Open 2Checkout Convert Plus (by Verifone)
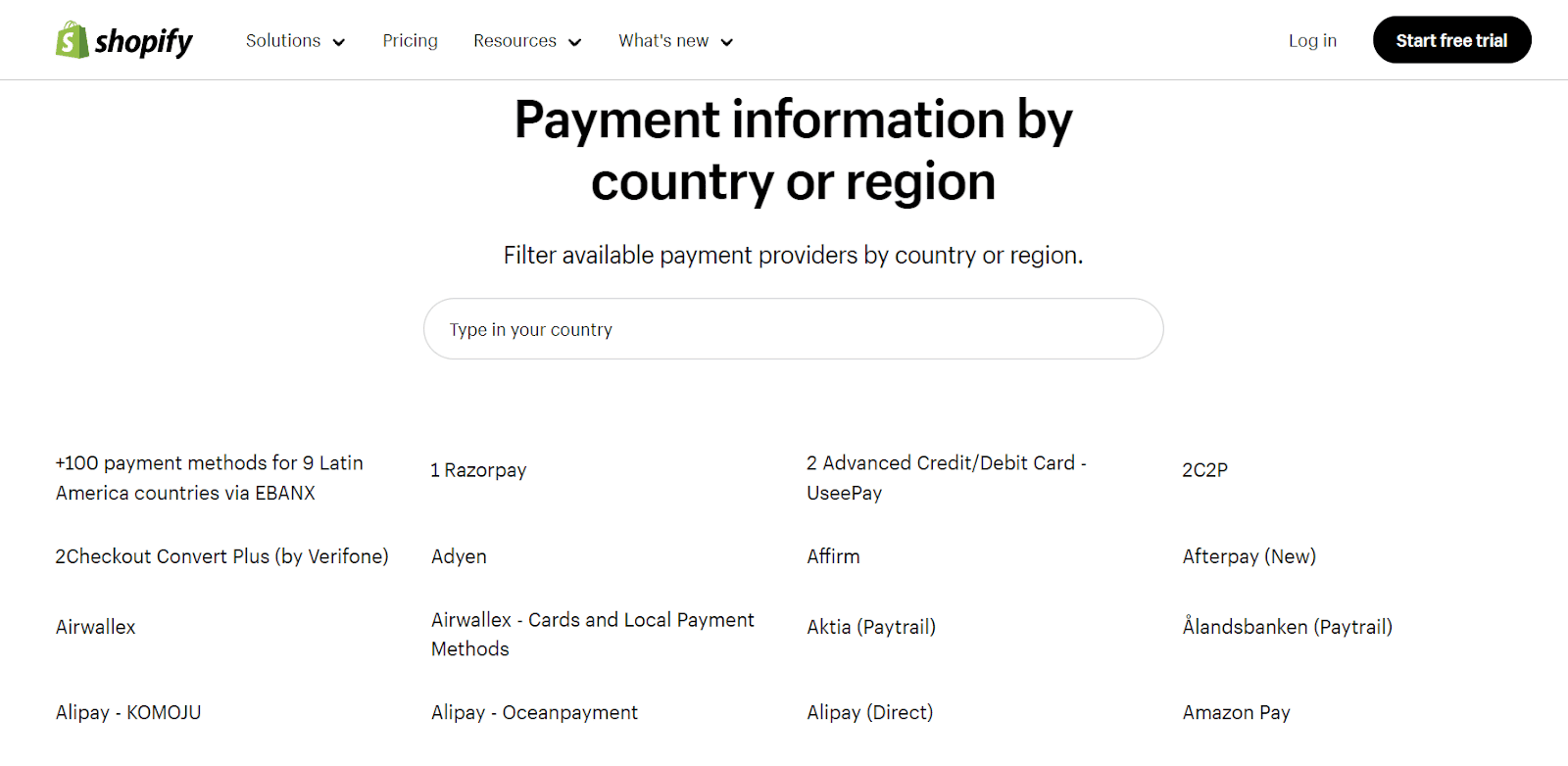The height and width of the screenshot is (766, 1568). (221, 556)
